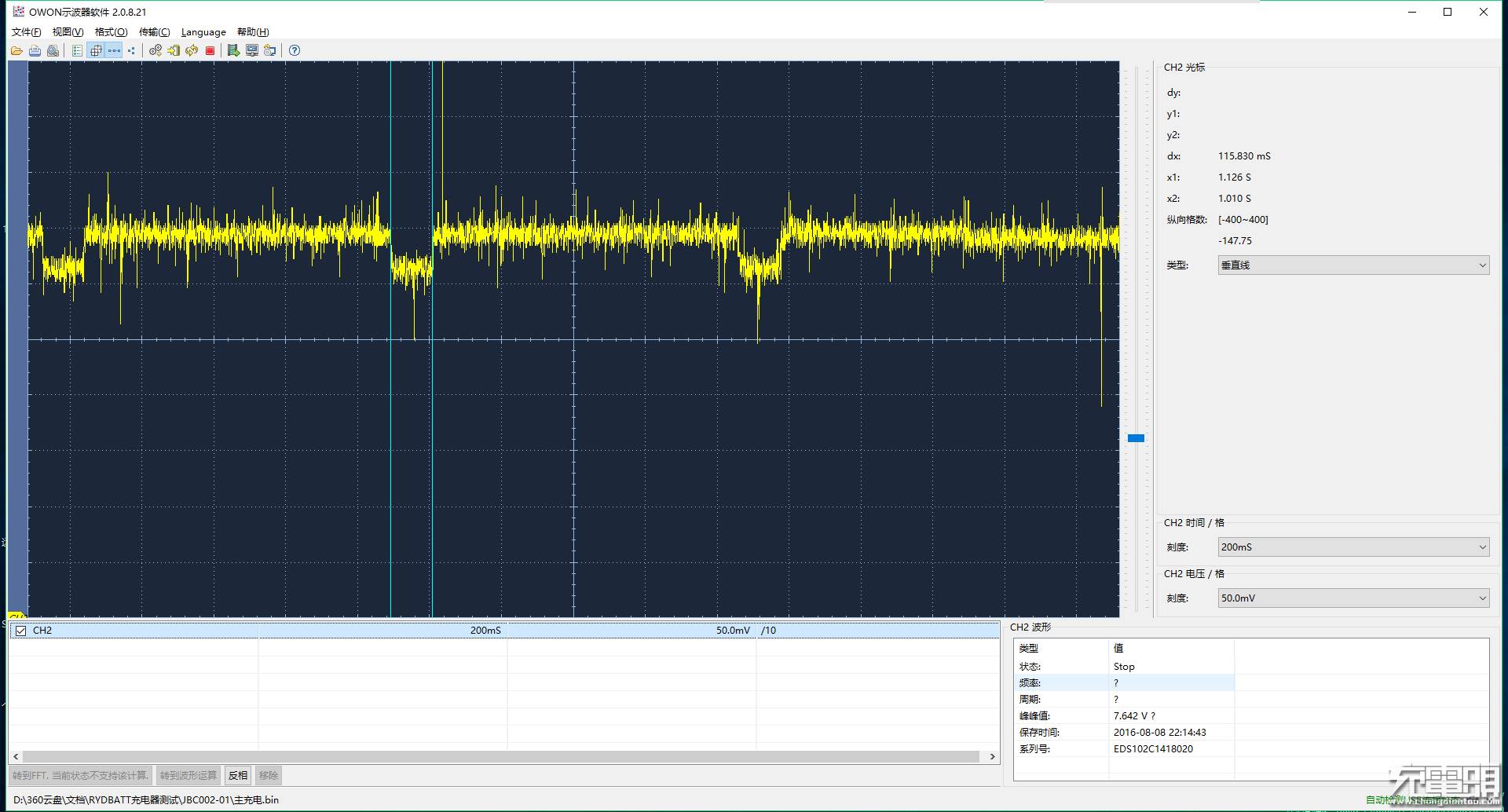The image size is (1508, 812).
Task: Click the list view toolbar icon
Action: [77, 50]
